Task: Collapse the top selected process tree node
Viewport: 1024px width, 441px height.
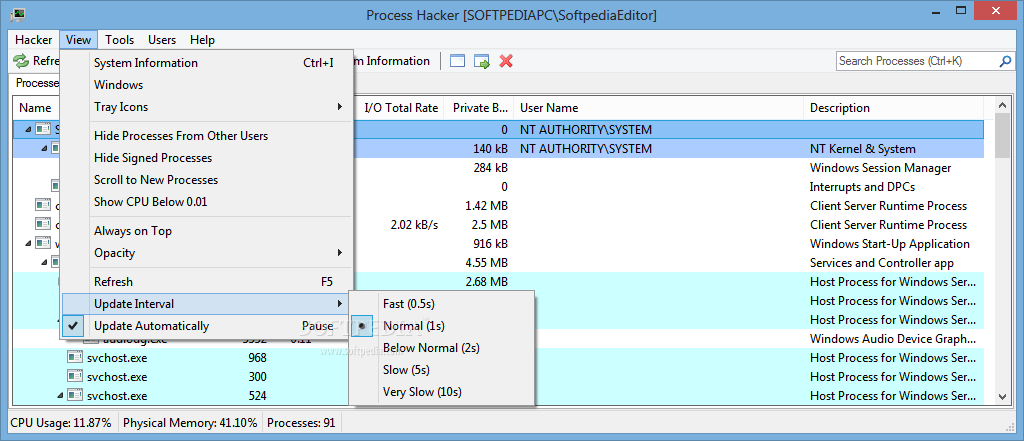Action: [x=28, y=129]
